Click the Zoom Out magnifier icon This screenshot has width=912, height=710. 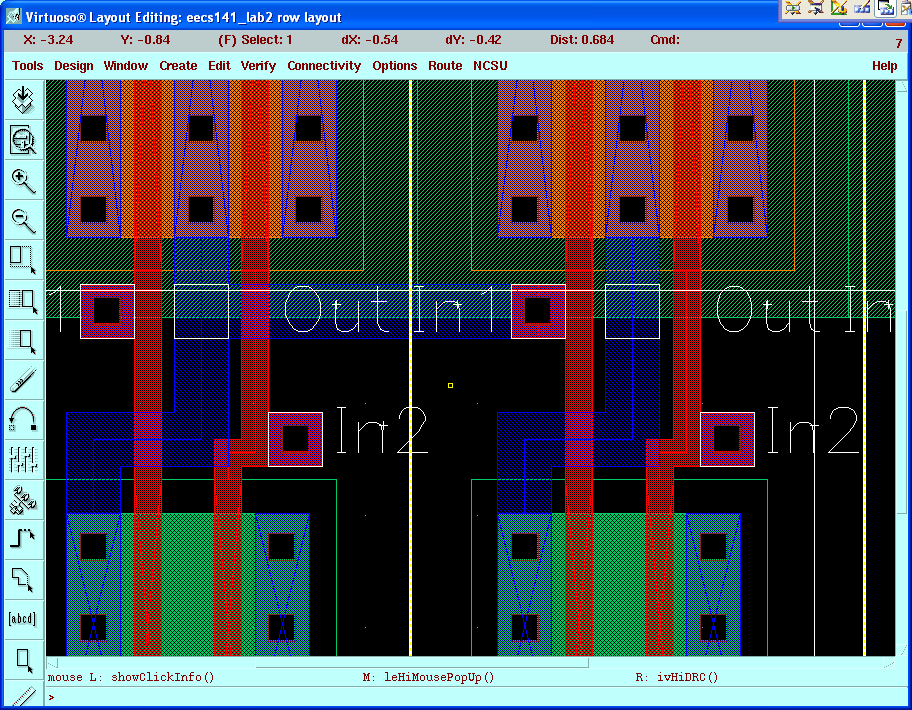pos(23,220)
